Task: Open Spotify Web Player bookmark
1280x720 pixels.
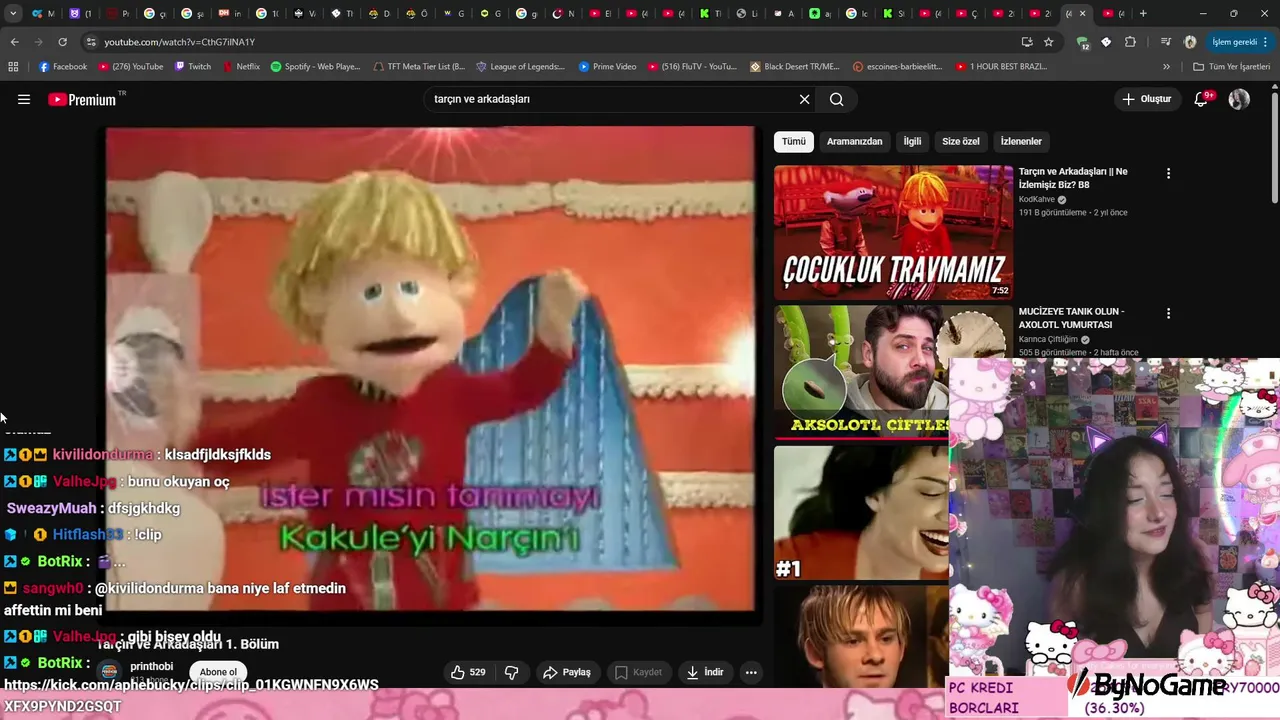Action: click(315, 67)
